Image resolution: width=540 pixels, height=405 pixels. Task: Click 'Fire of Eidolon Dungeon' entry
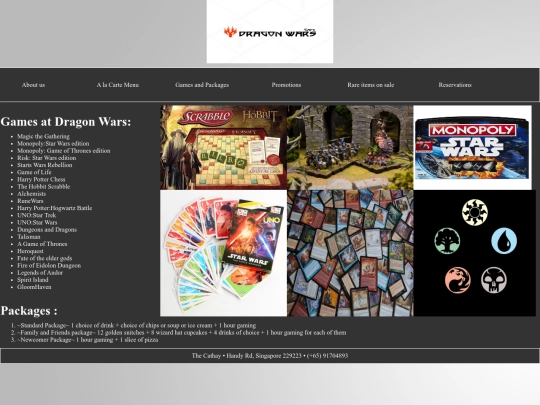click(x=49, y=266)
